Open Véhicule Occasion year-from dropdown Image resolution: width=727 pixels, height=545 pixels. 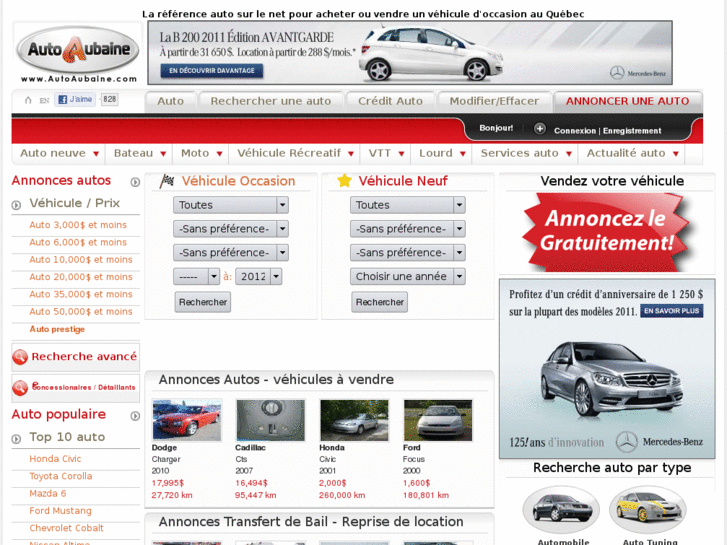[x=196, y=276]
